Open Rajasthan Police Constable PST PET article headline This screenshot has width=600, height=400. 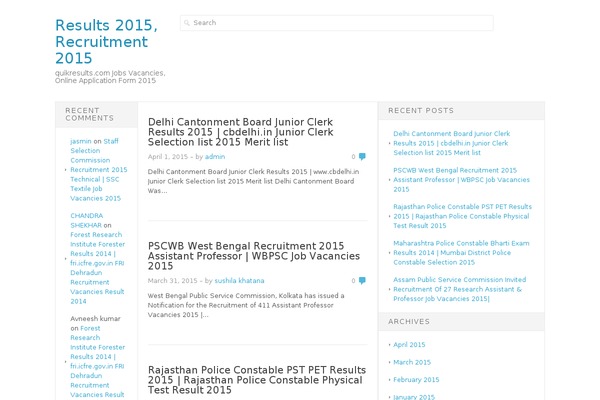coord(257,380)
